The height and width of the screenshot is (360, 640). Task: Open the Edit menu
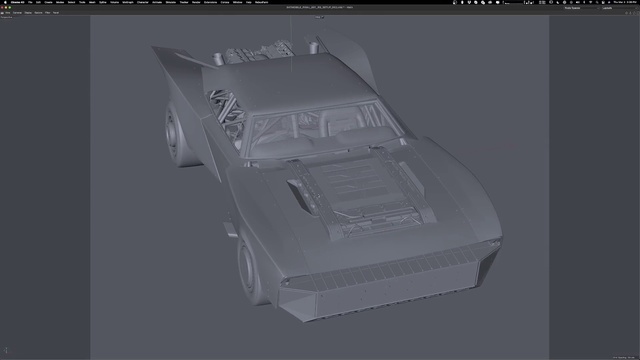[x=38, y=2]
